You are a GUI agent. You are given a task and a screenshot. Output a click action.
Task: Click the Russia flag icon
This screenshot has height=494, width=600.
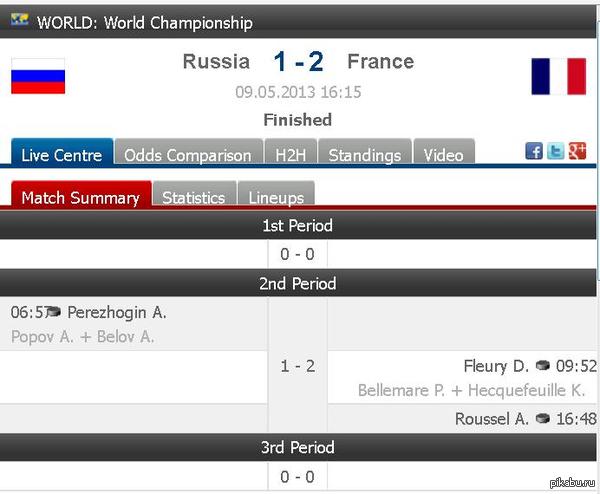[38, 76]
